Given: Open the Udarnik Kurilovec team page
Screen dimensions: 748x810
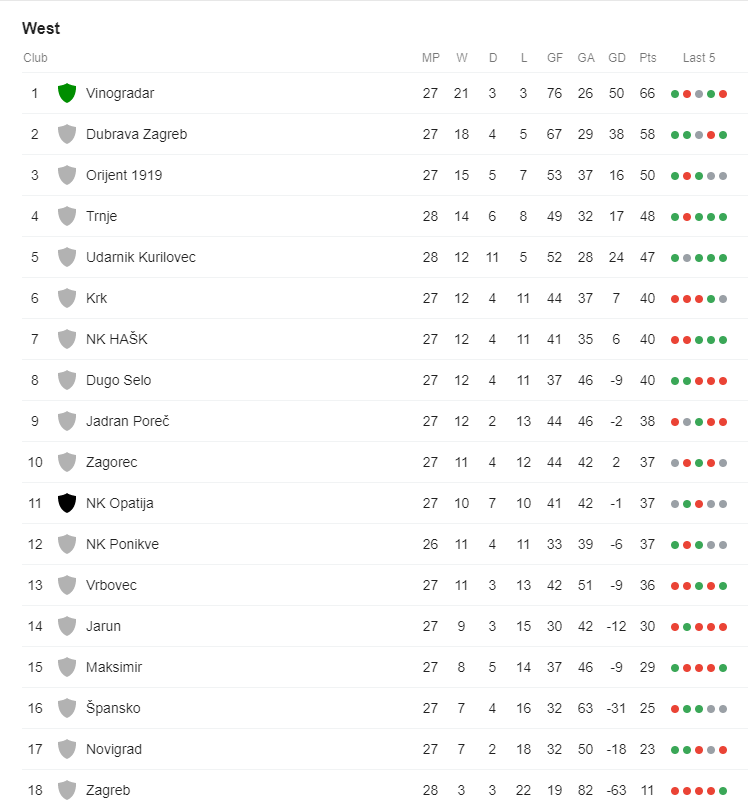Looking at the screenshot, I should 141,257.
